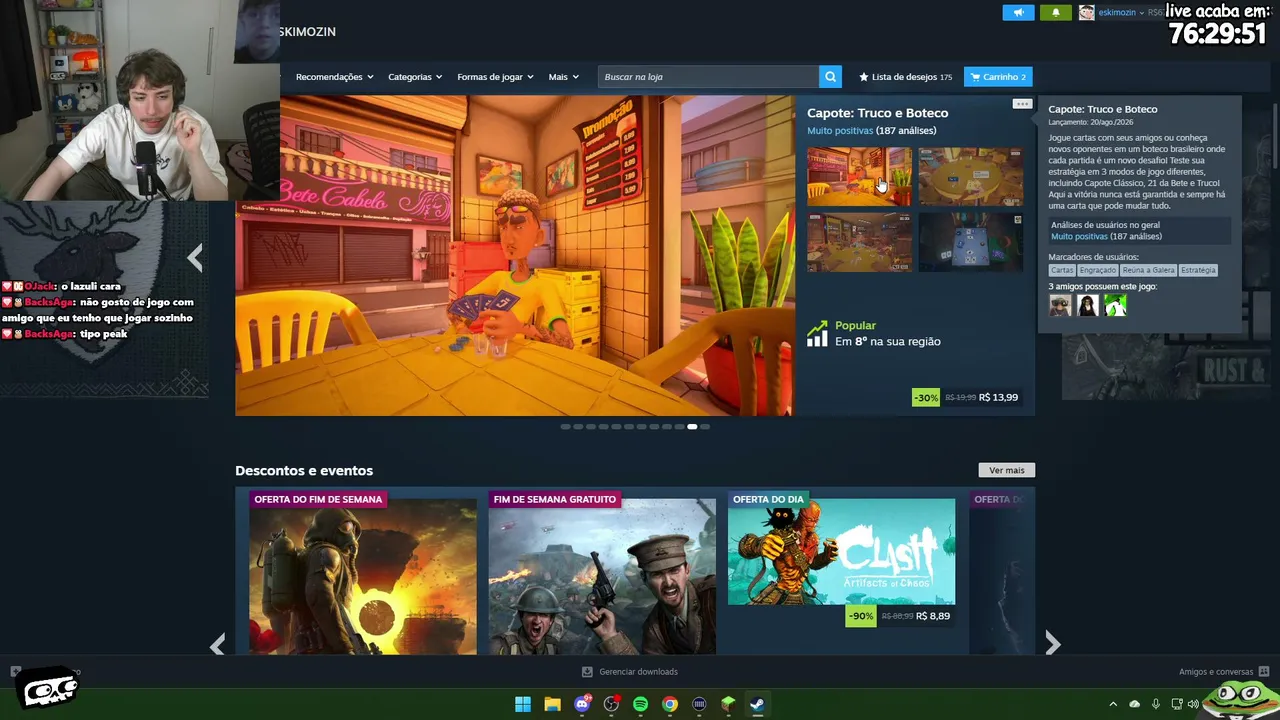Click the Descontos e eventos heading
The image size is (1280, 720).
(x=304, y=471)
